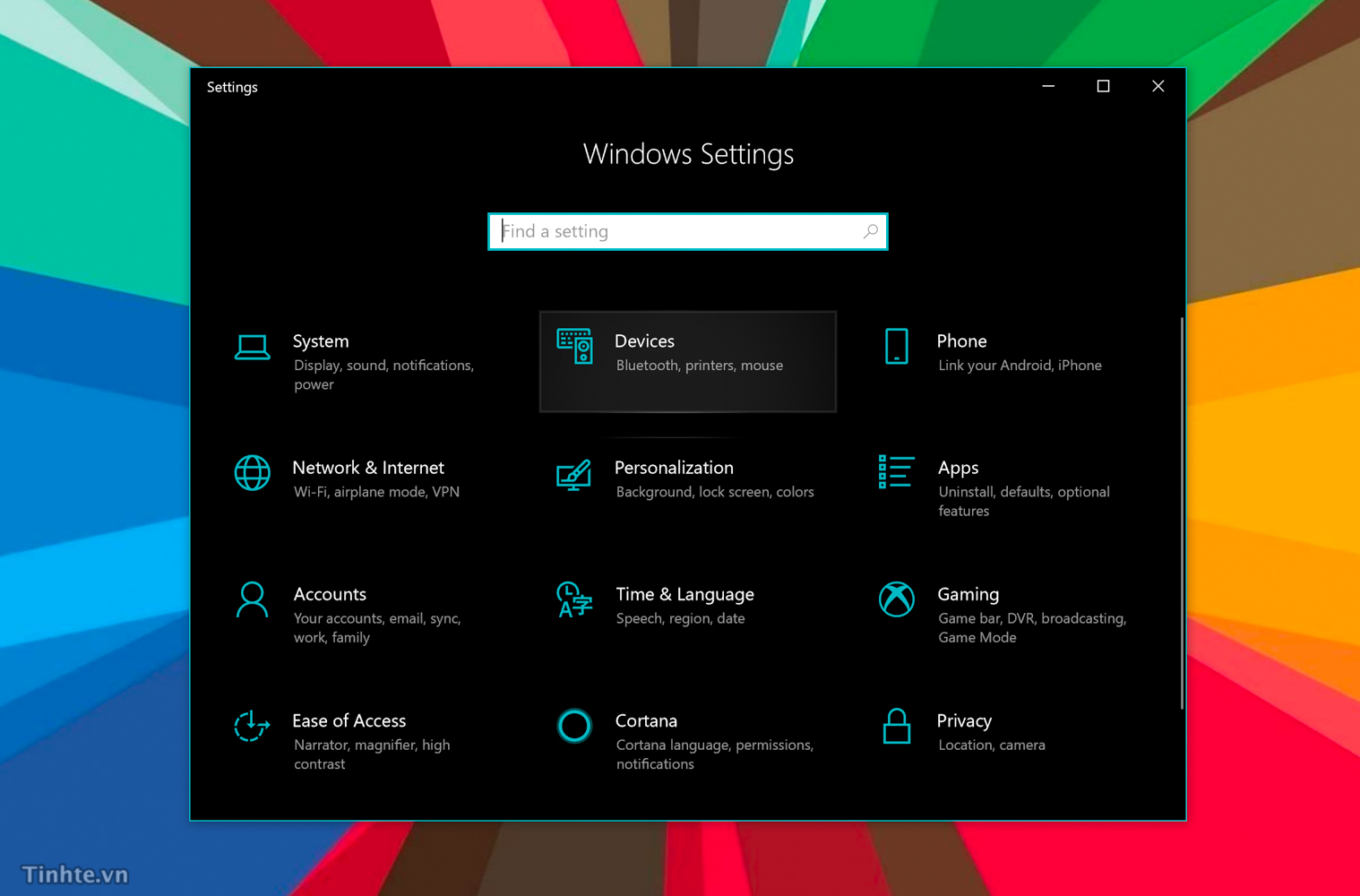Click 'Link your Android, iPhone' text
The image size is (1360, 896).
click(x=1020, y=366)
